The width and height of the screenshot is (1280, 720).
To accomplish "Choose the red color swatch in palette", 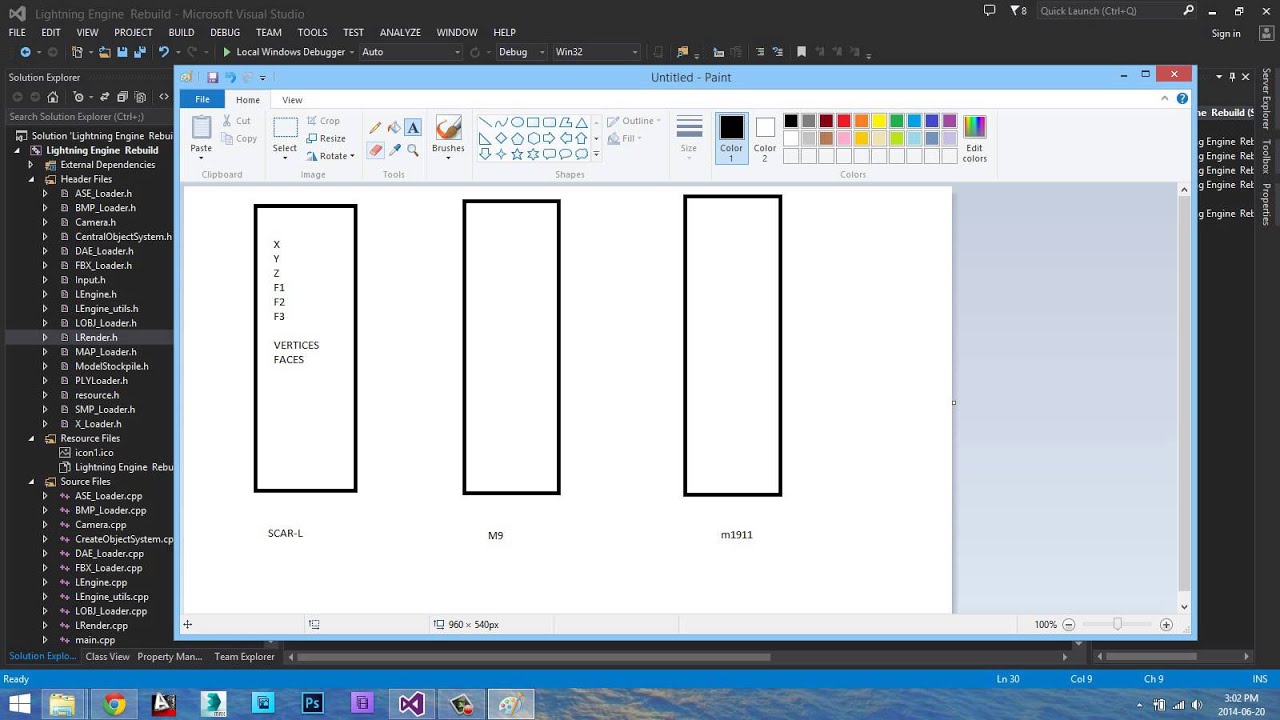I will 843,121.
